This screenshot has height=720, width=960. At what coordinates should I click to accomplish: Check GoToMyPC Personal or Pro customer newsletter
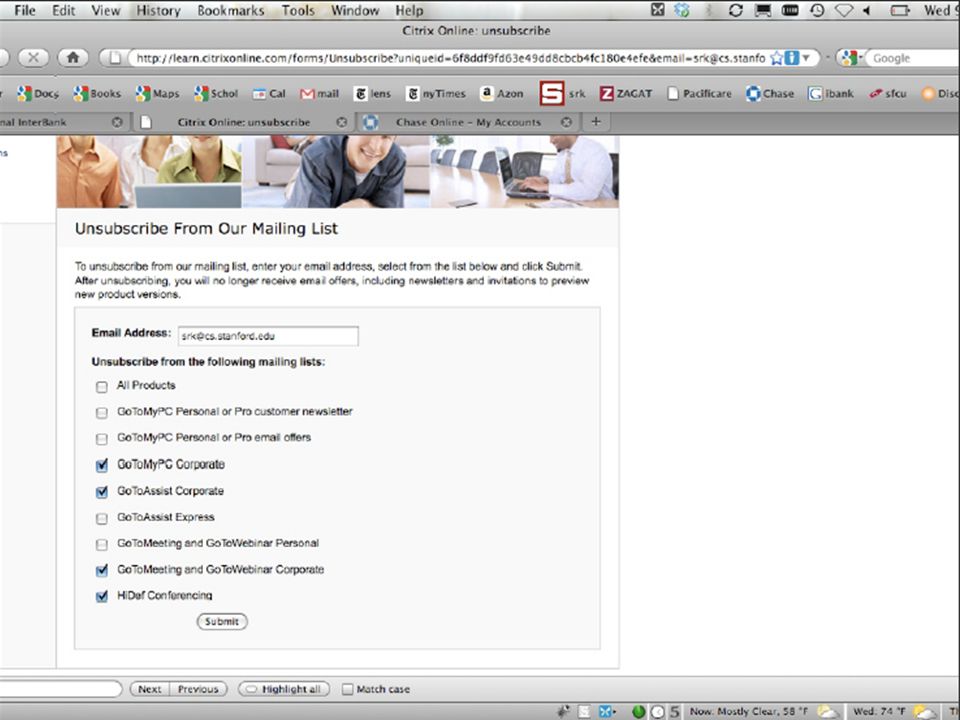pyautogui.click(x=102, y=413)
